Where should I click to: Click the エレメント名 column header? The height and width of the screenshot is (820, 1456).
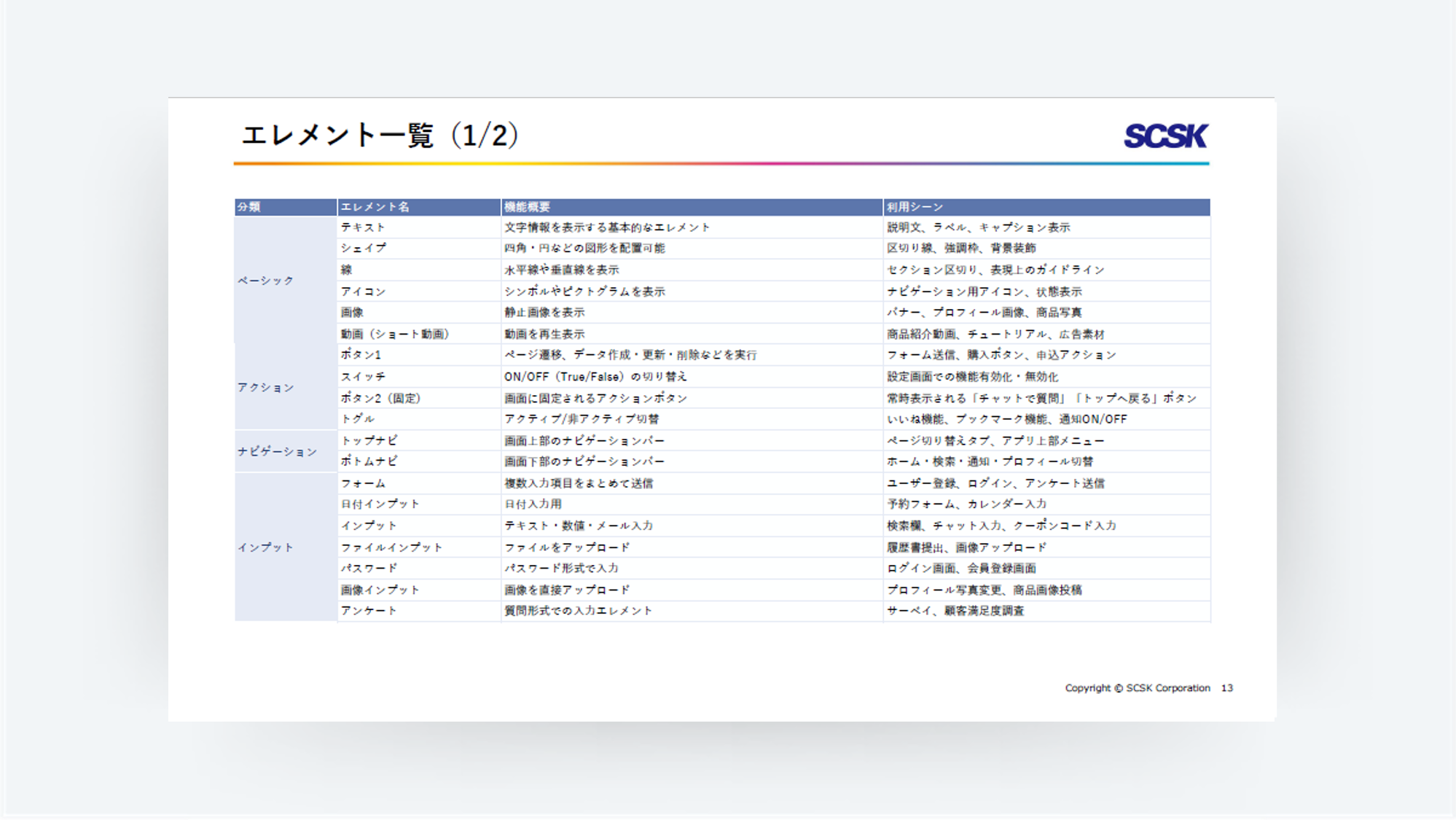point(375,207)
